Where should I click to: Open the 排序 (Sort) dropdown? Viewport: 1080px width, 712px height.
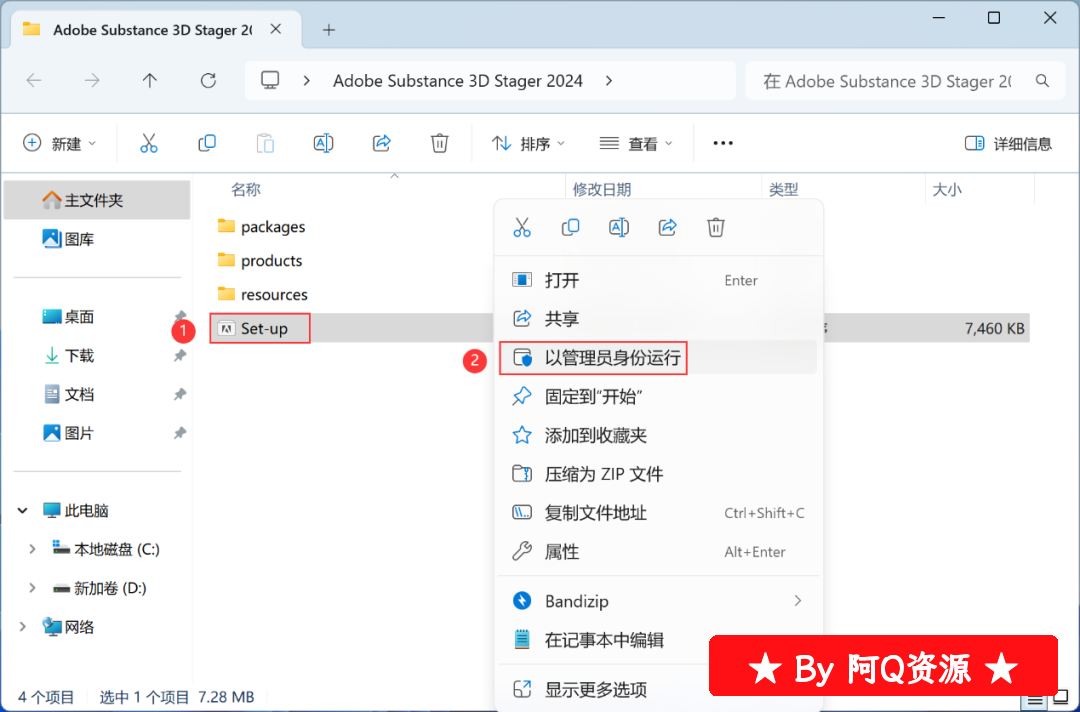pyautogui.click(x=528, y=143)
